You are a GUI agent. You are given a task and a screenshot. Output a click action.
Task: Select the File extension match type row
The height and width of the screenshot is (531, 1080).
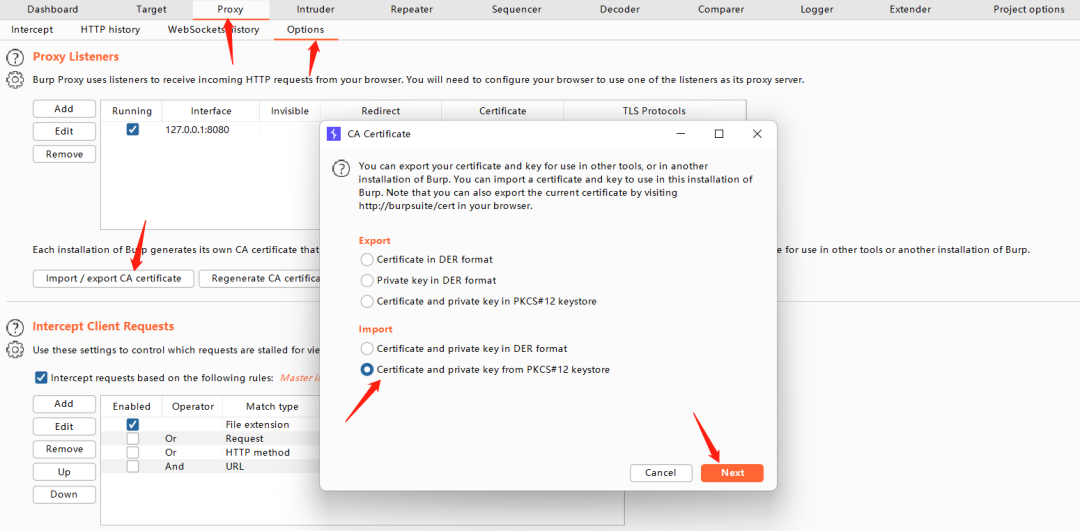[x=257, y=425]
